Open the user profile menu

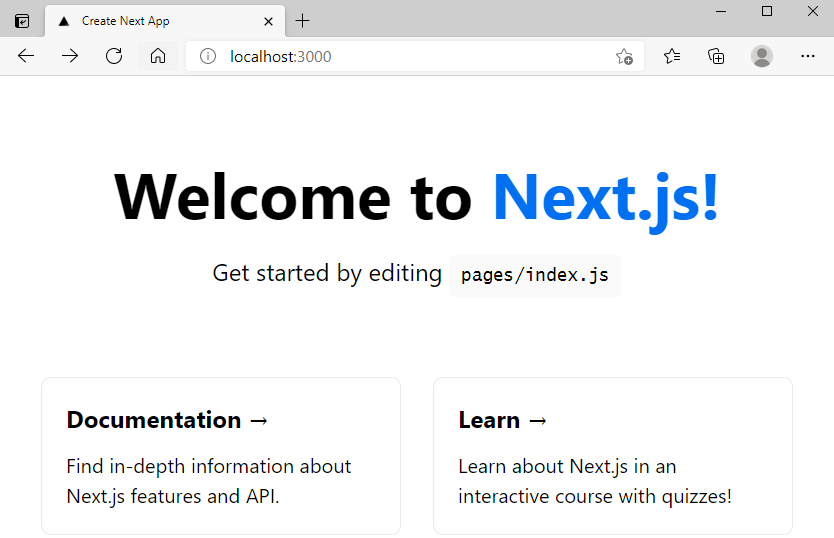click(762, 56)
